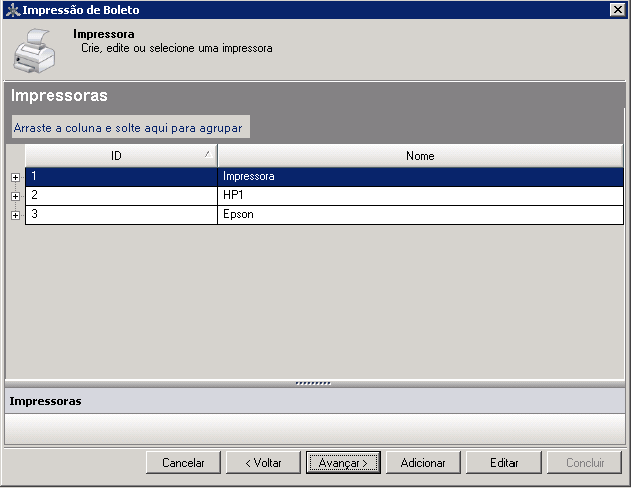
Task: Close the Impressão de Boleto window
Action: pos(617,9)
